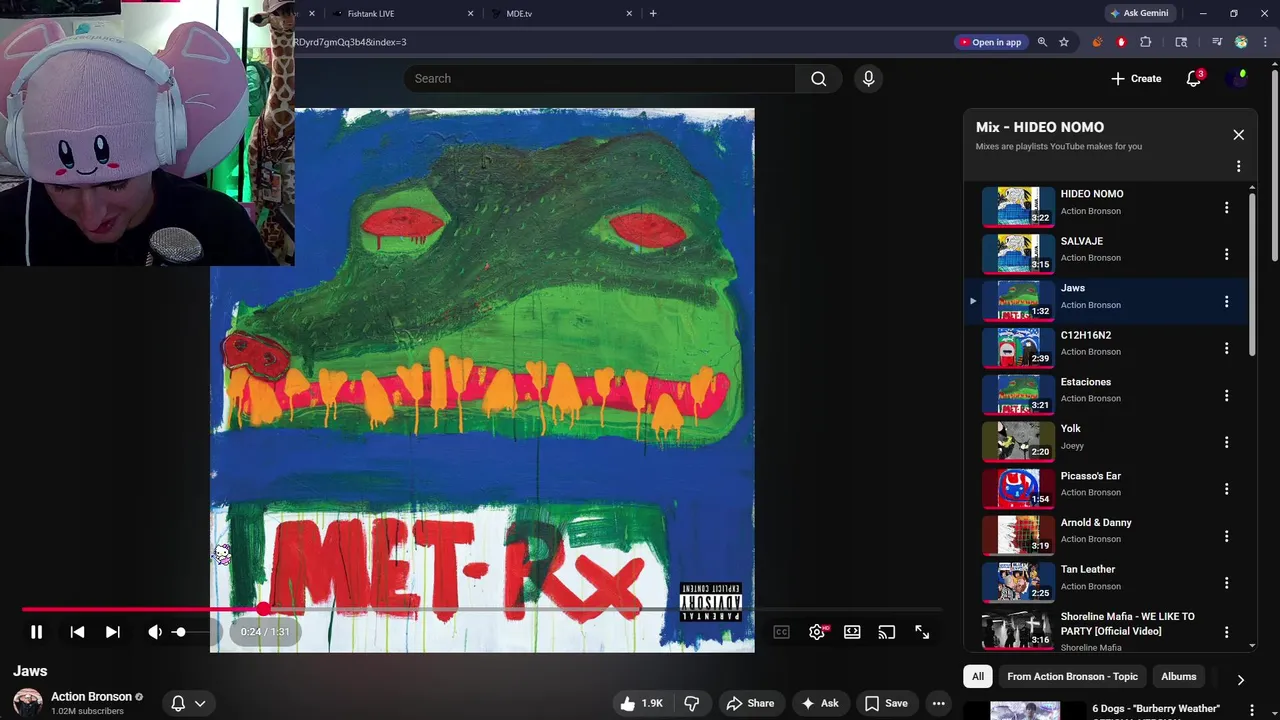Open options for HIDEO NOMO
This screenshot has width=1280, height=720.
click(1226, 207)
